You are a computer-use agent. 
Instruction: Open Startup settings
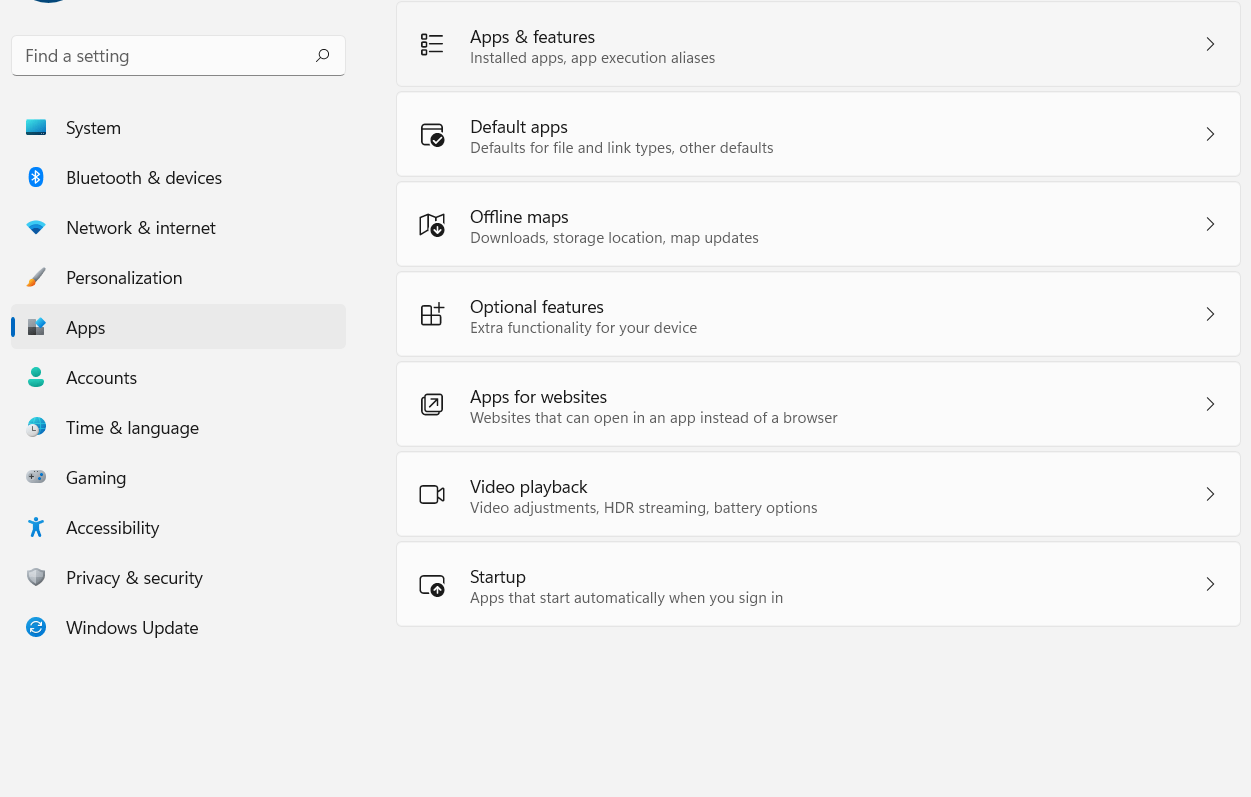(818, 584)
